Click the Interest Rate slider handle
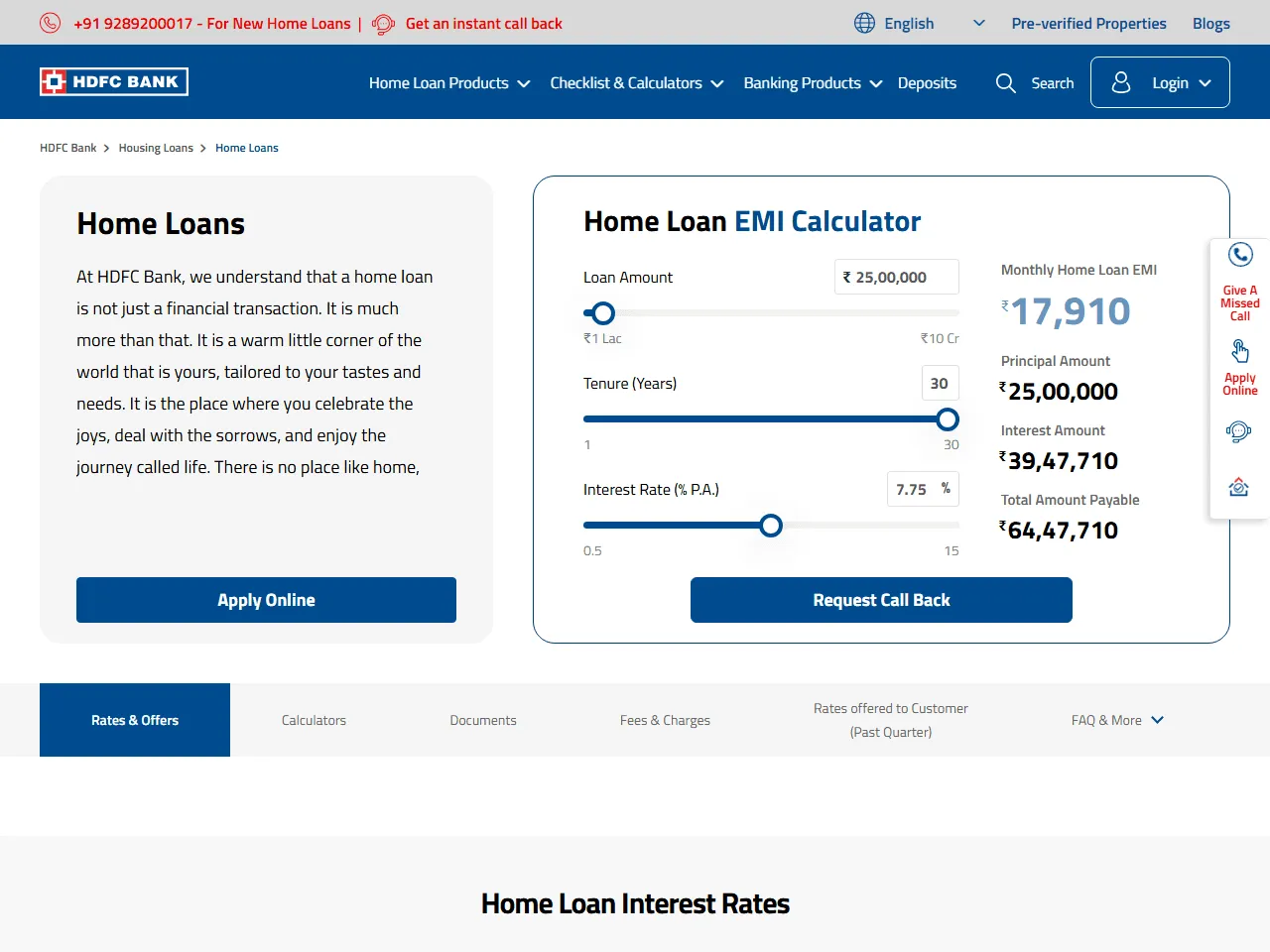Viewport: 1270px width, 952px height. tap(771, 526)
